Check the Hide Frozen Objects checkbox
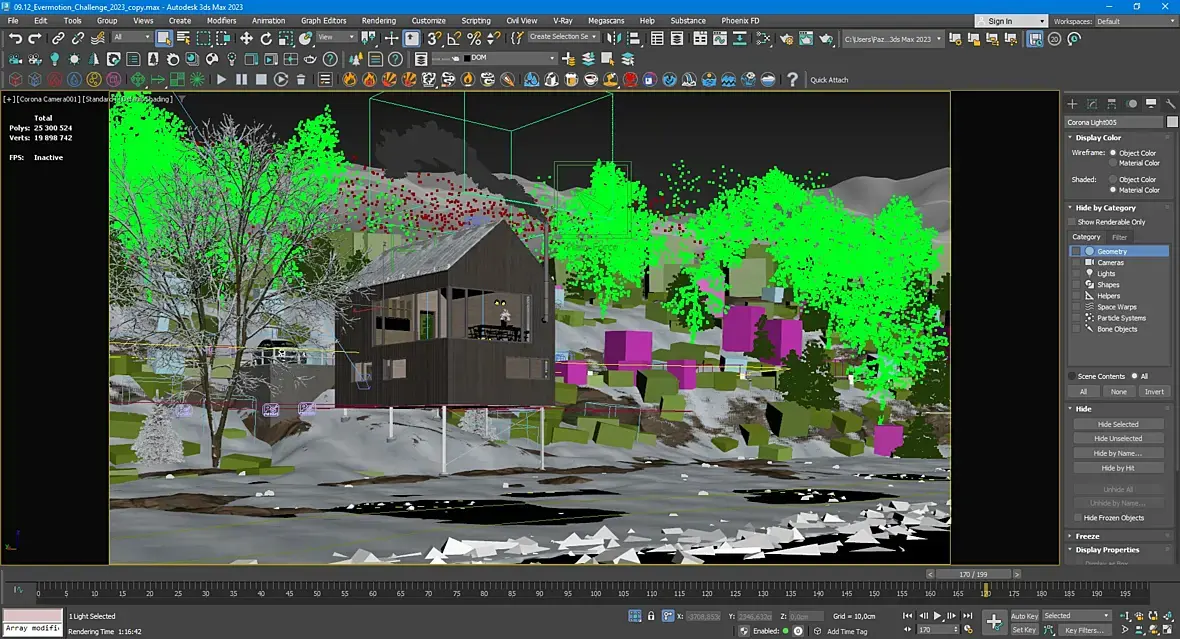Viewport: 1180px width, 639px height. 1077,518
